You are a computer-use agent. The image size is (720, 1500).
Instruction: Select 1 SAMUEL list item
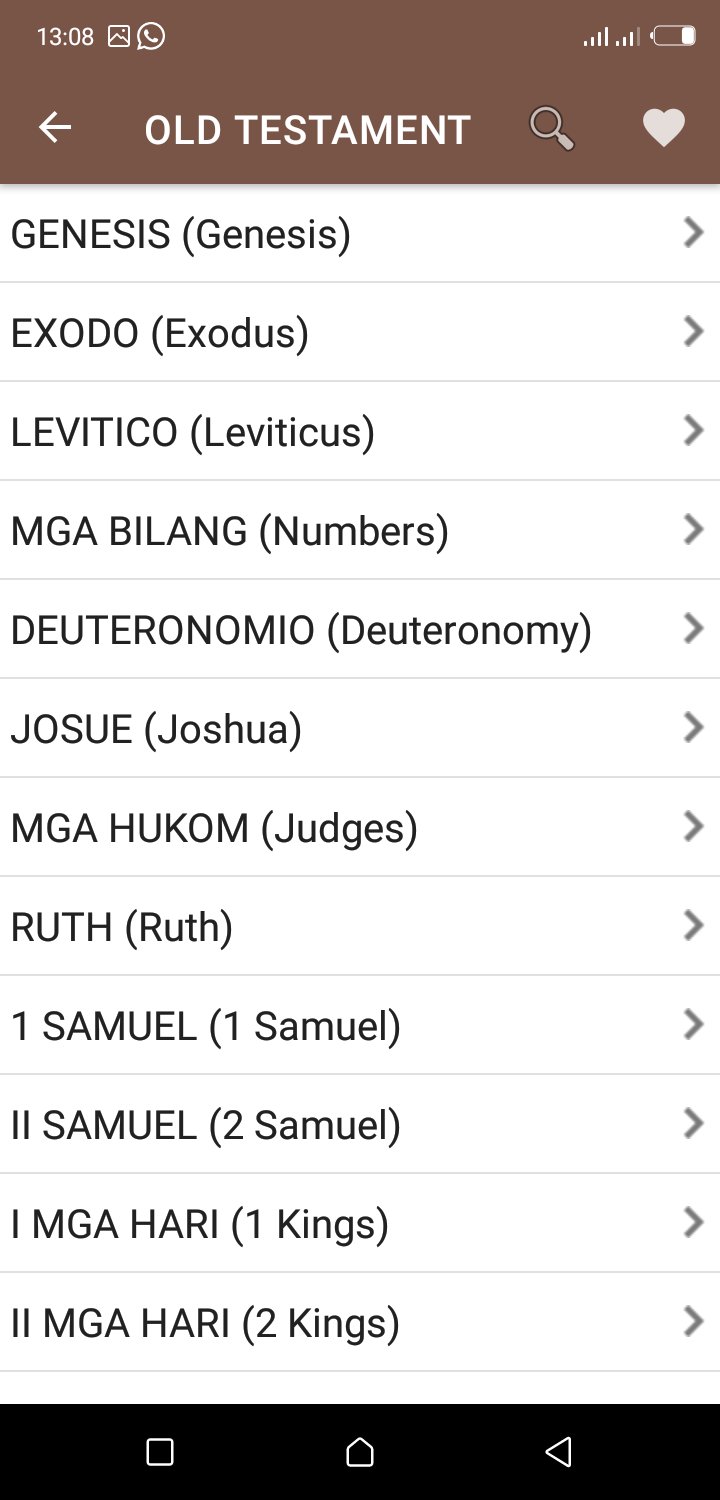(206, 1025)
